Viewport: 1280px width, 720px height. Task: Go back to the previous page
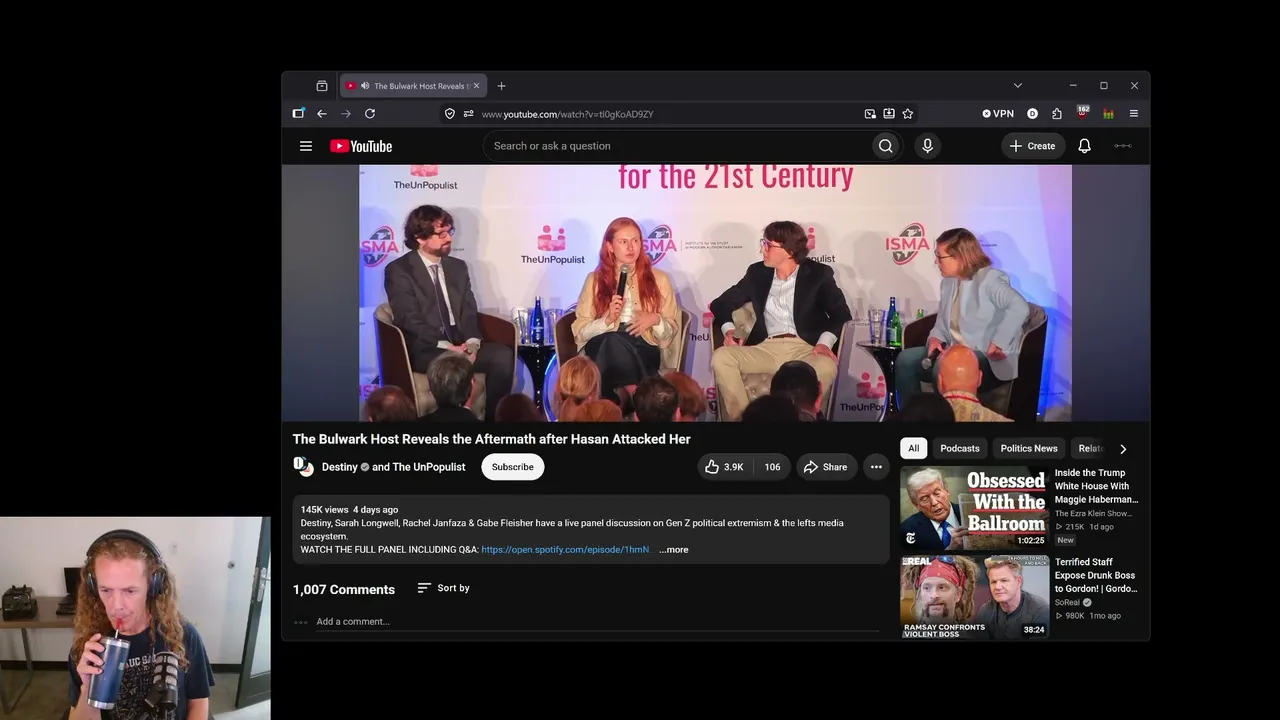322,114
